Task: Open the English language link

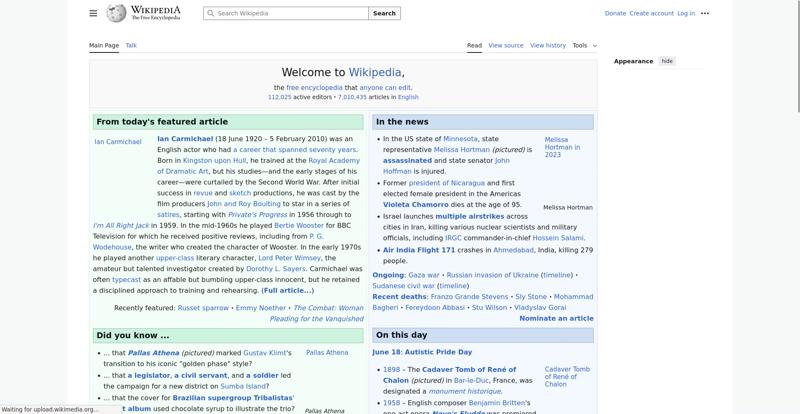Action: coord(408,97)
